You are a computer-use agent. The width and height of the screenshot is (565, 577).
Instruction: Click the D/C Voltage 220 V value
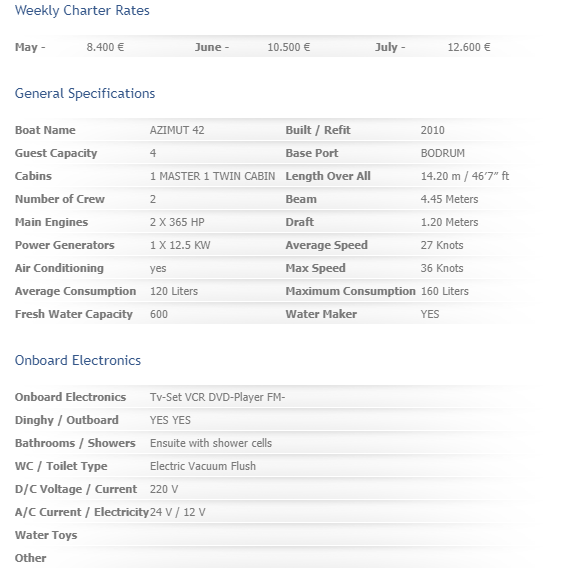click(164, 489)
